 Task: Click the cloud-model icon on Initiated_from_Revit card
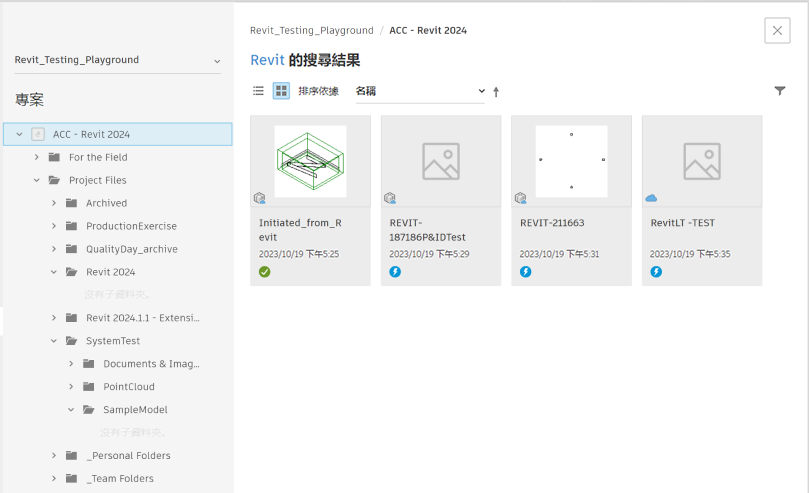point(260,198)
